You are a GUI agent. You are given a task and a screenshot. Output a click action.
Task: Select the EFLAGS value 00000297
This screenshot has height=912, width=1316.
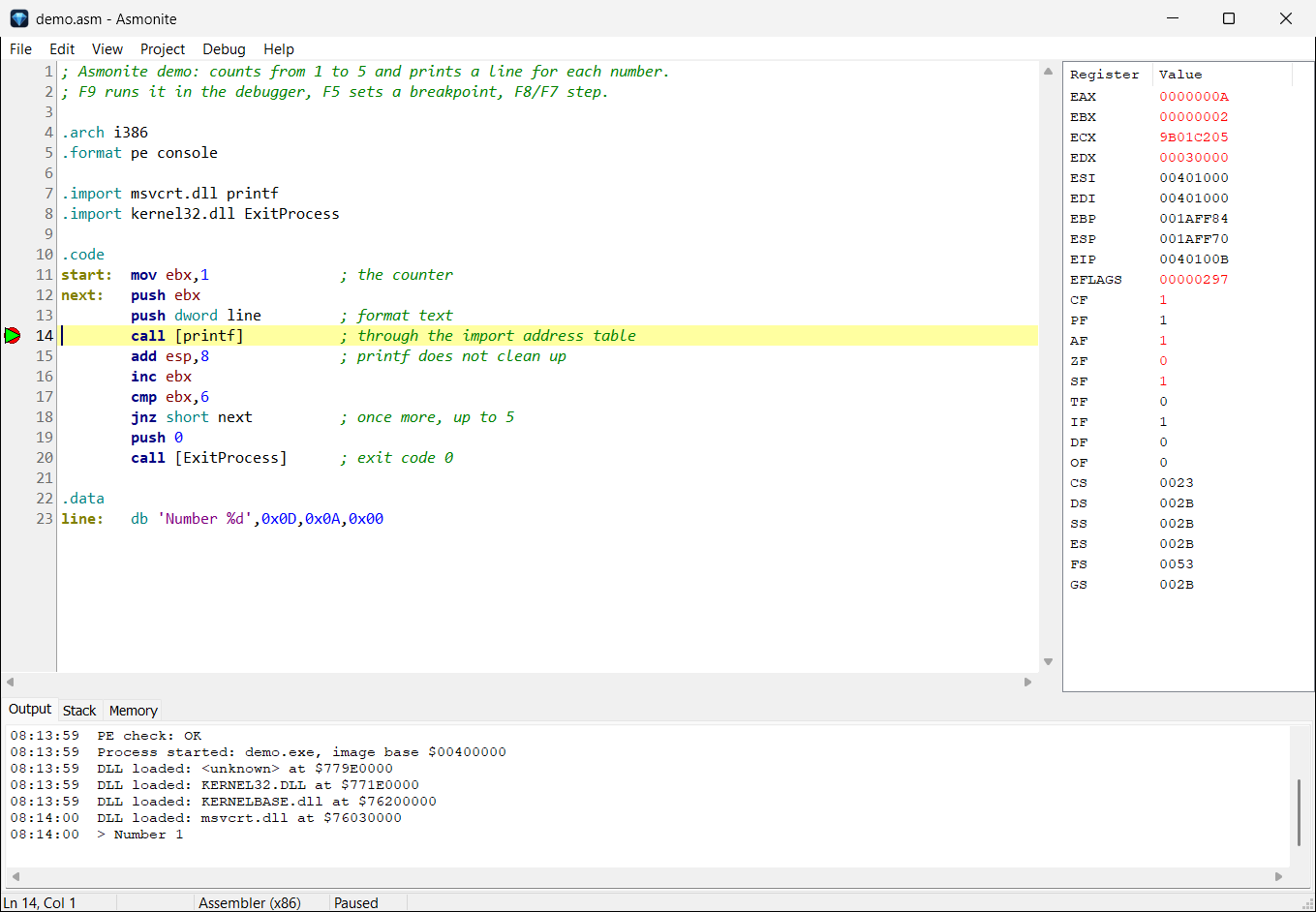click(1194, 280)
